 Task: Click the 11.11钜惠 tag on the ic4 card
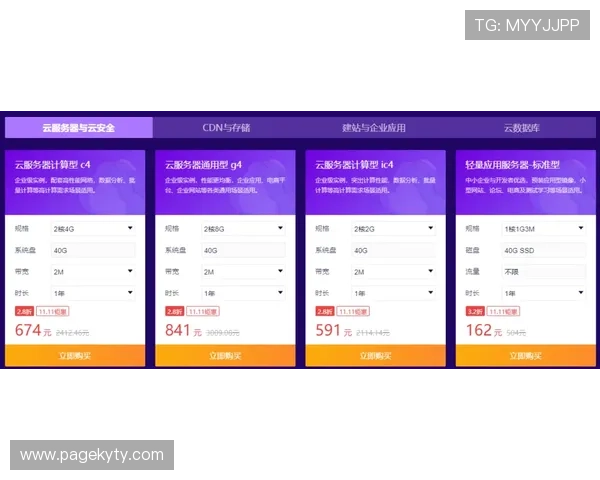(353, 312)
